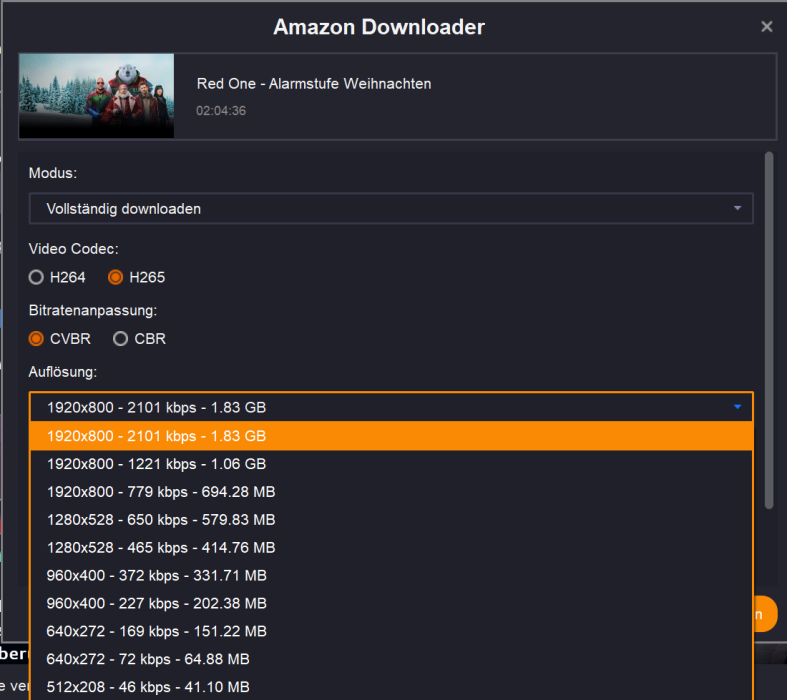Select 1920x800 - 779 kbps - 694.28 MB
The width and height of the screenshot is (787, 700).
[391, 492]
